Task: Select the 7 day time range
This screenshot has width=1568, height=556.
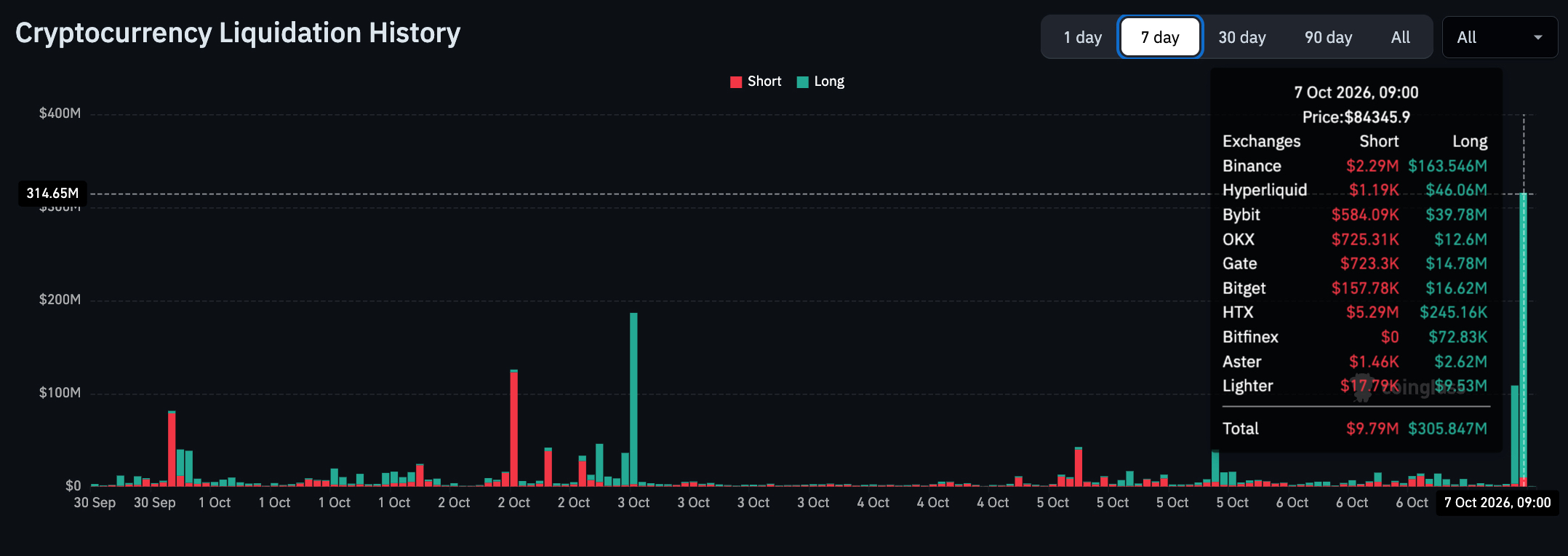Action: 1160,37
